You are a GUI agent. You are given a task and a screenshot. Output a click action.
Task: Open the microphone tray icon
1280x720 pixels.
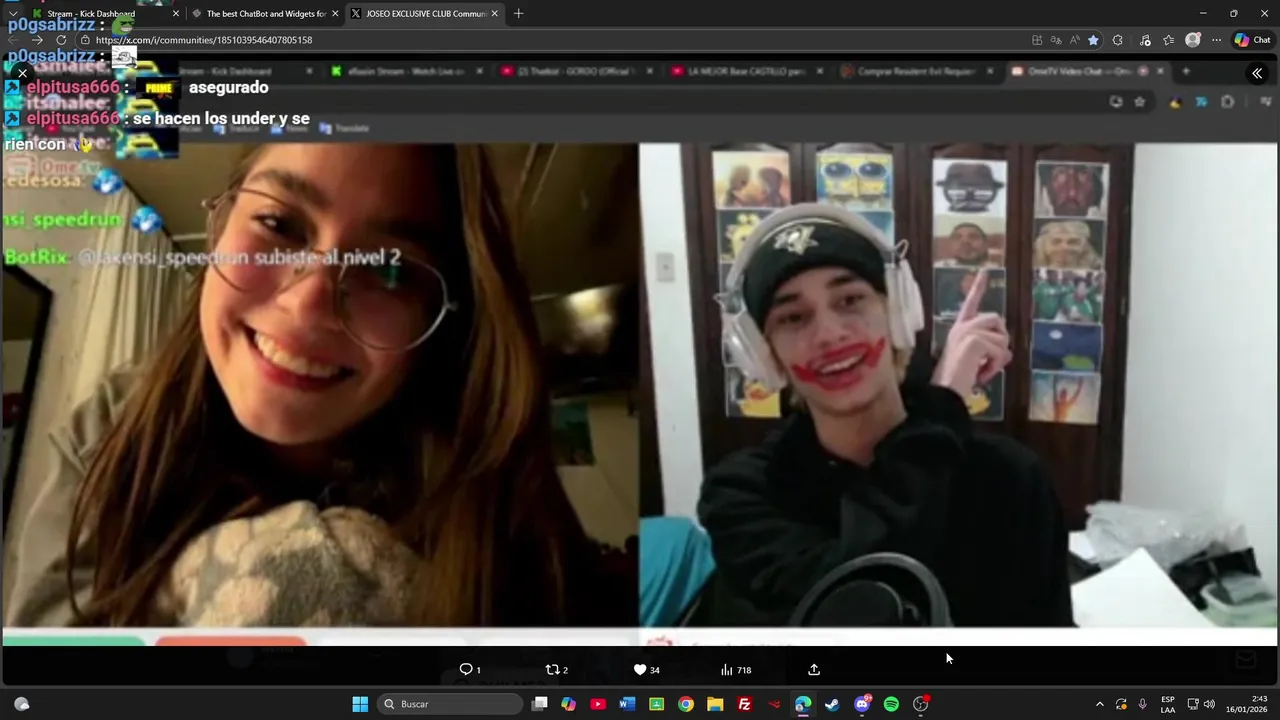tap(1142, 704)
